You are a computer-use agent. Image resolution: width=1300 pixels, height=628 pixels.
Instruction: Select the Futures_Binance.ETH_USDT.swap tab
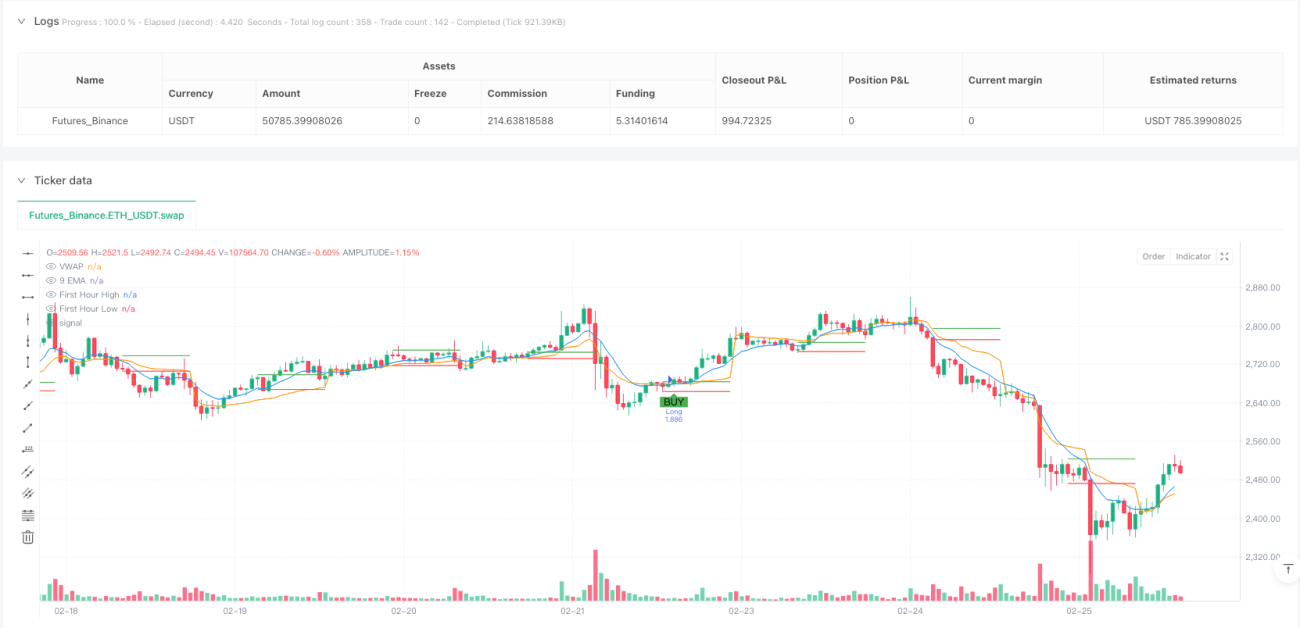[107, 215]
